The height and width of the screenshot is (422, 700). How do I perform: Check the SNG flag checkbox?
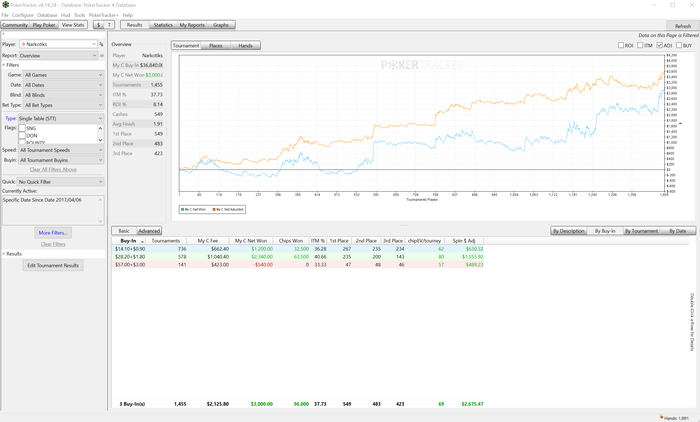[x=22, y=128]
